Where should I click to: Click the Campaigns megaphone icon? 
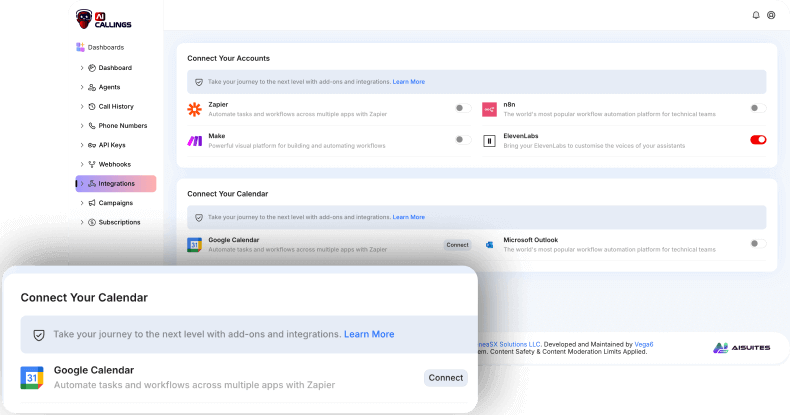click(x=92, y=203)
